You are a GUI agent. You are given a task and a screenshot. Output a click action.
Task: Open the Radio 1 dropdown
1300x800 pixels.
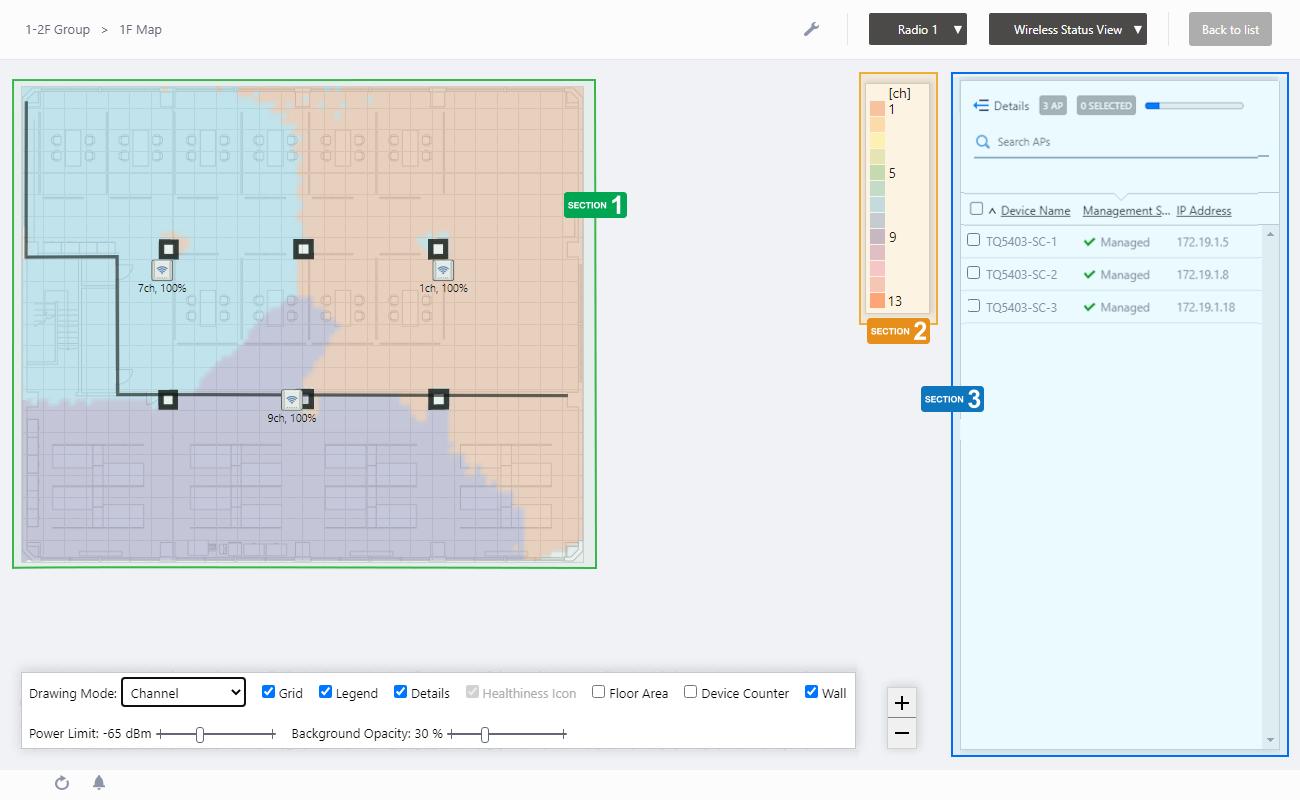coord(918,30)
